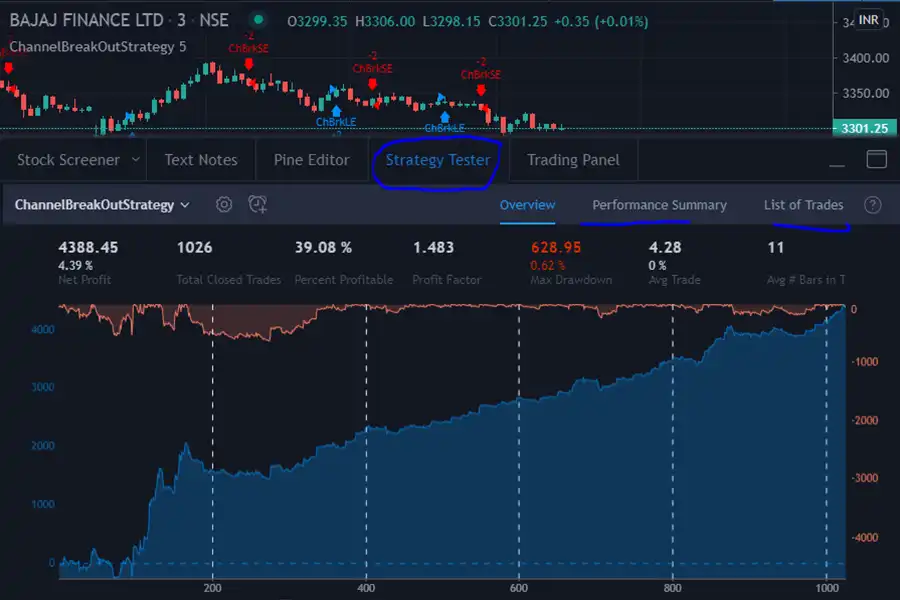
Task: Click the Total Closed Trades label
Action: click(229, 280)
